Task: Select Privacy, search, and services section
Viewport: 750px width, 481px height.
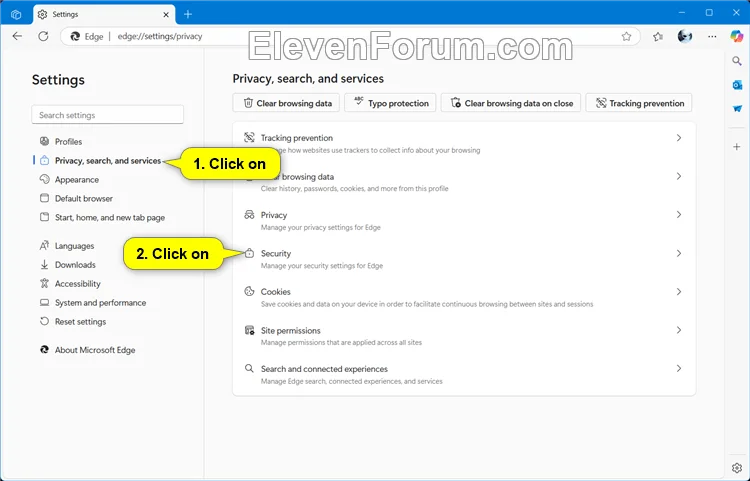Action: click(x=108, y=161)
